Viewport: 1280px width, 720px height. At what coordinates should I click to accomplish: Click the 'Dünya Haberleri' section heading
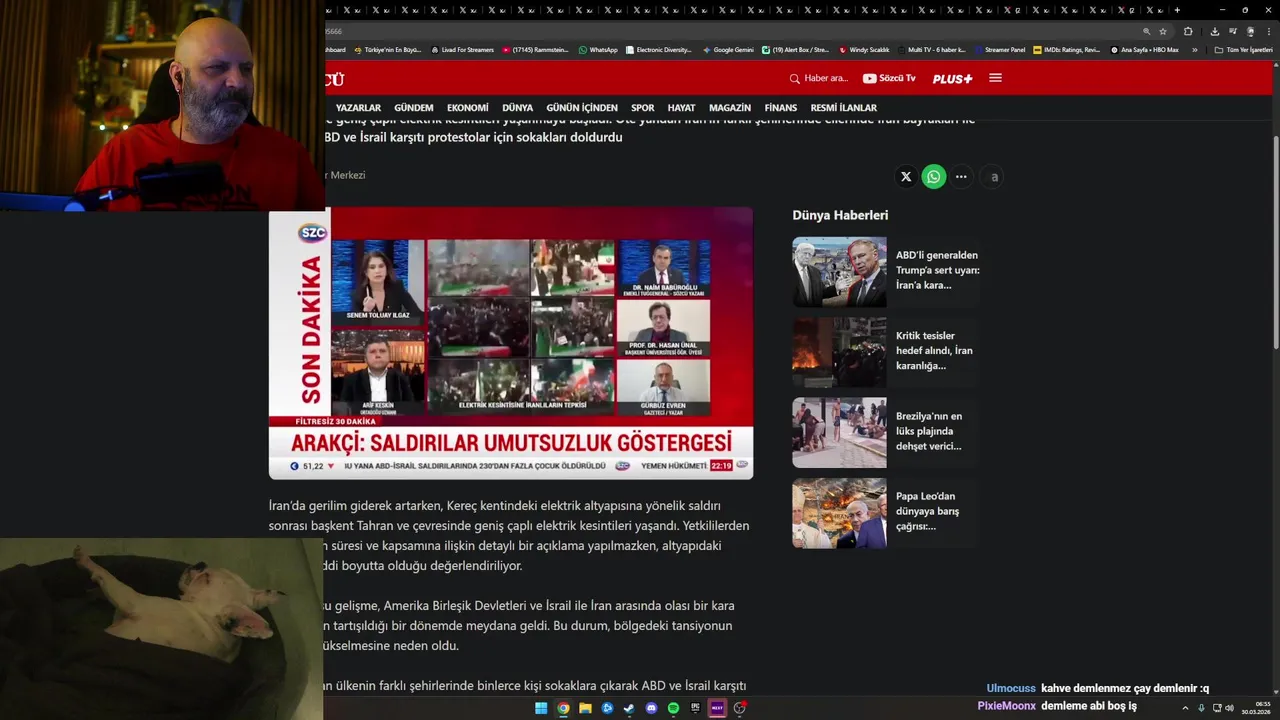coord(840,215)
